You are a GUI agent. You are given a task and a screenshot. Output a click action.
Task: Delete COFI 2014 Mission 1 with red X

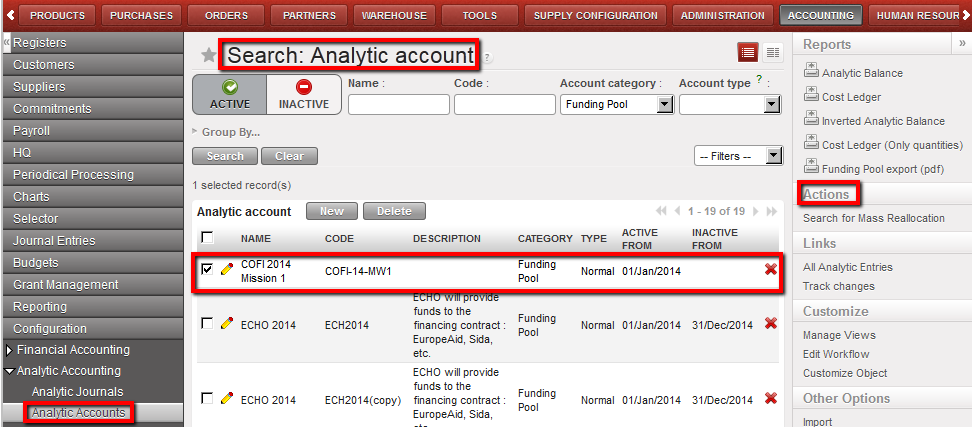tap(770, 270)
